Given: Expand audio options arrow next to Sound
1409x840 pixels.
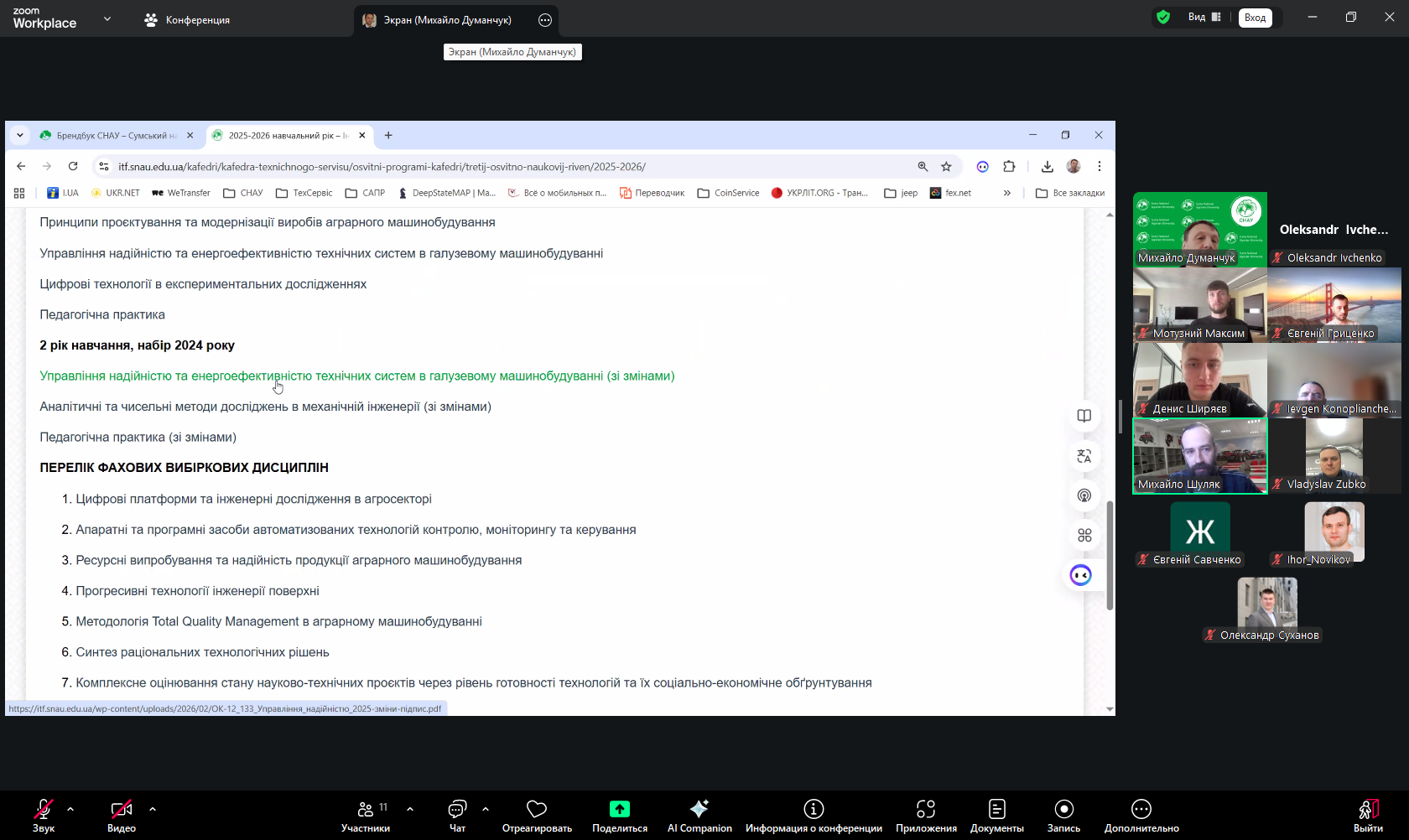Looking at the screenshot, I should coord(70,809).
